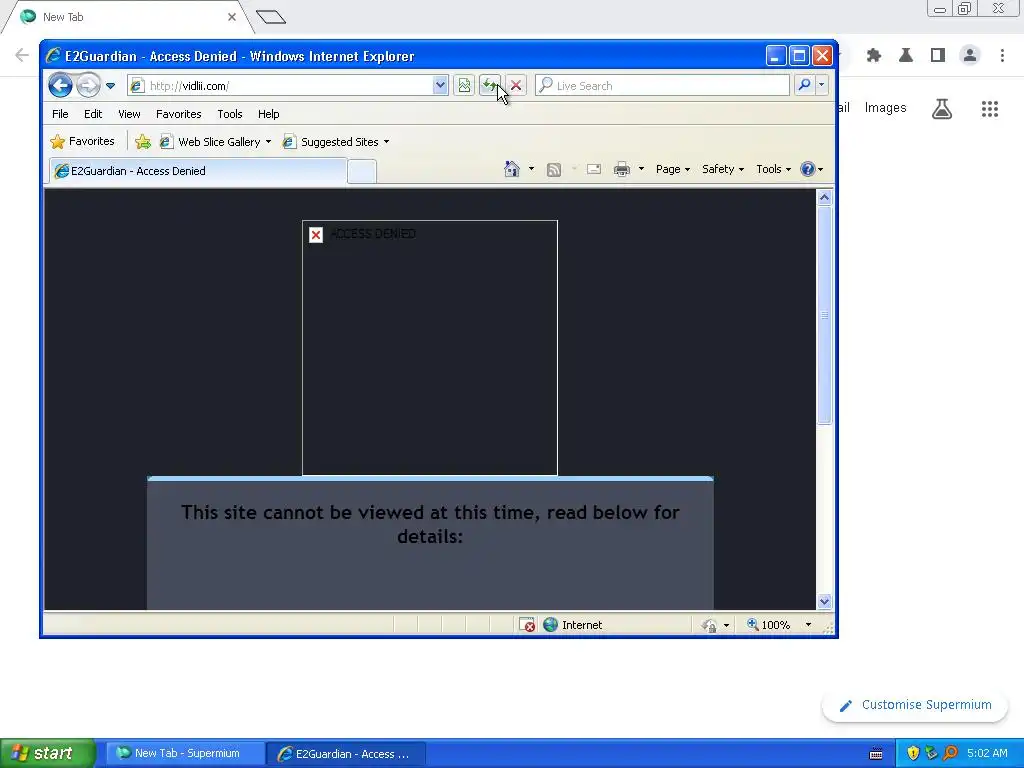Open the Web Slice Gallery link
The image size is (1024, 768).
[216, 142]
